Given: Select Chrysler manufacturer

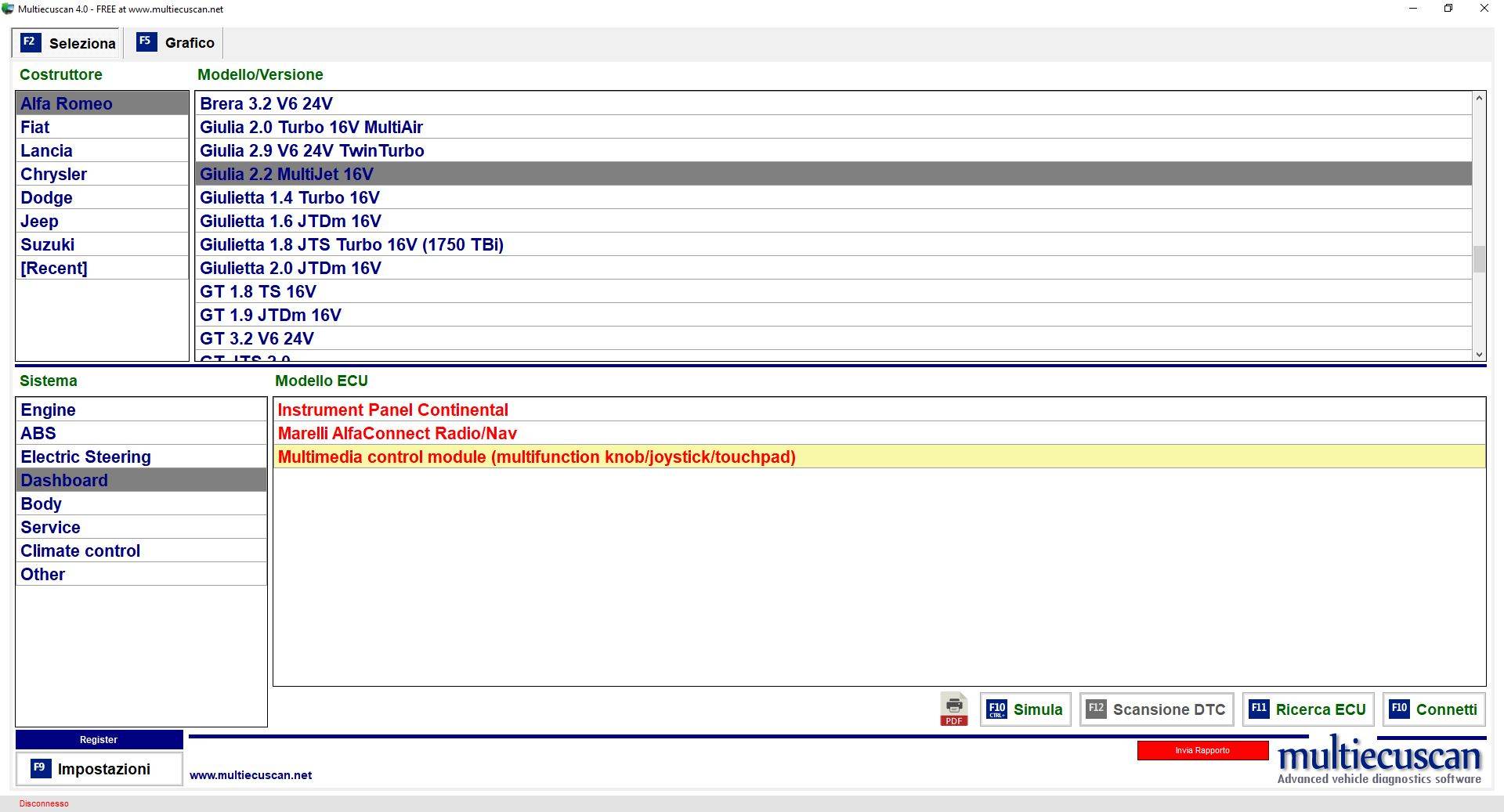Looking at the screenshot, I should (x=102, y=174).
